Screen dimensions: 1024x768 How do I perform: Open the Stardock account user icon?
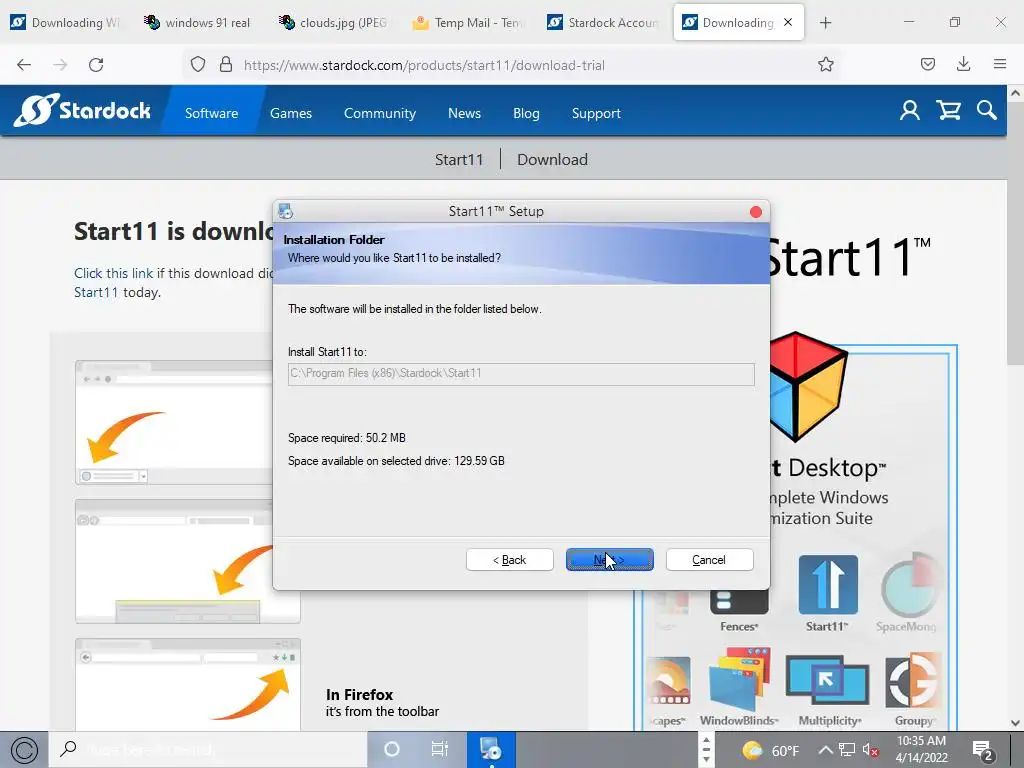pos(909,110)
